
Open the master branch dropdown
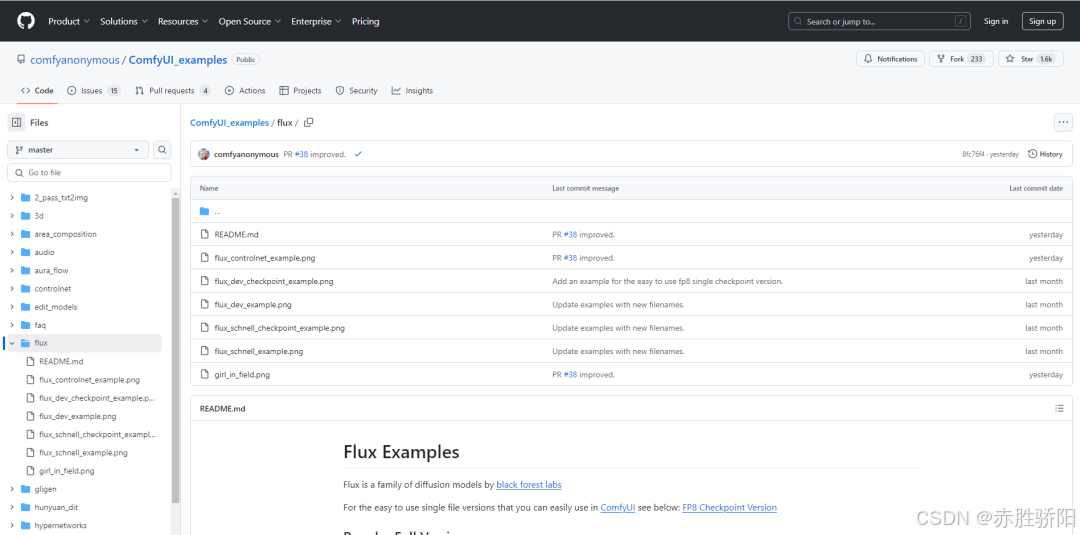[78, 149]
